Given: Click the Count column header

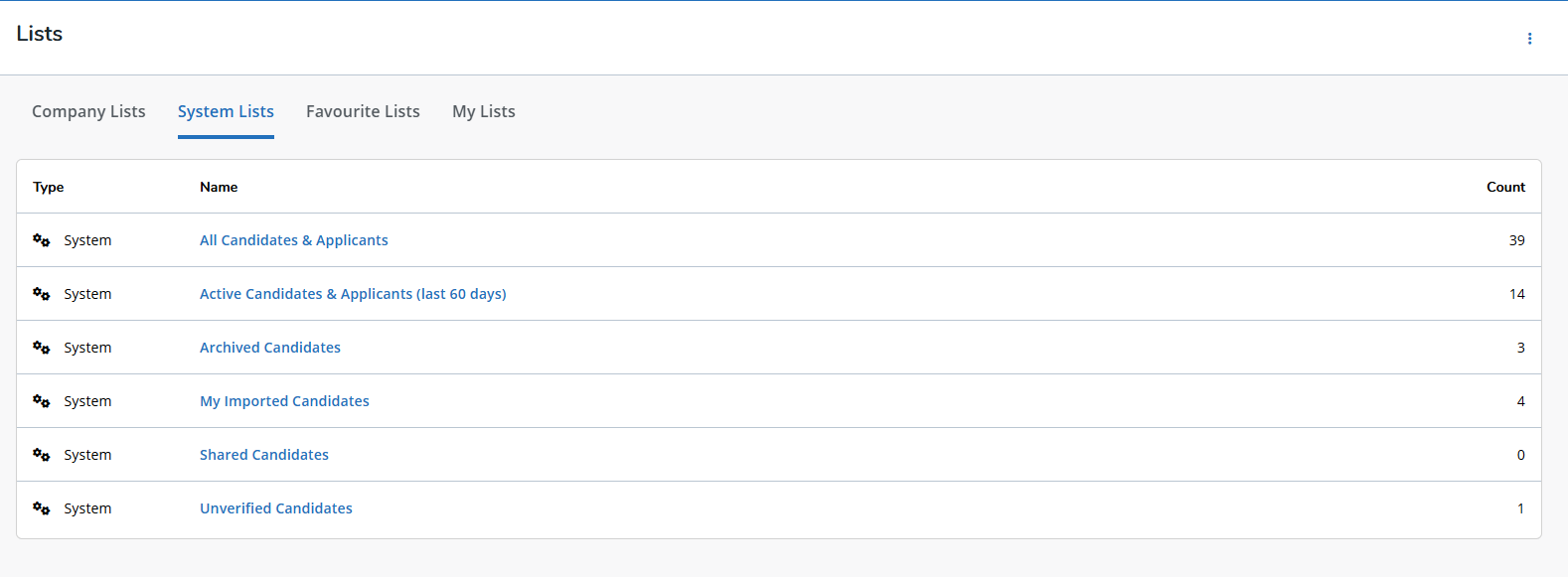Looking at the screenshot, I should pos(1505,187).
